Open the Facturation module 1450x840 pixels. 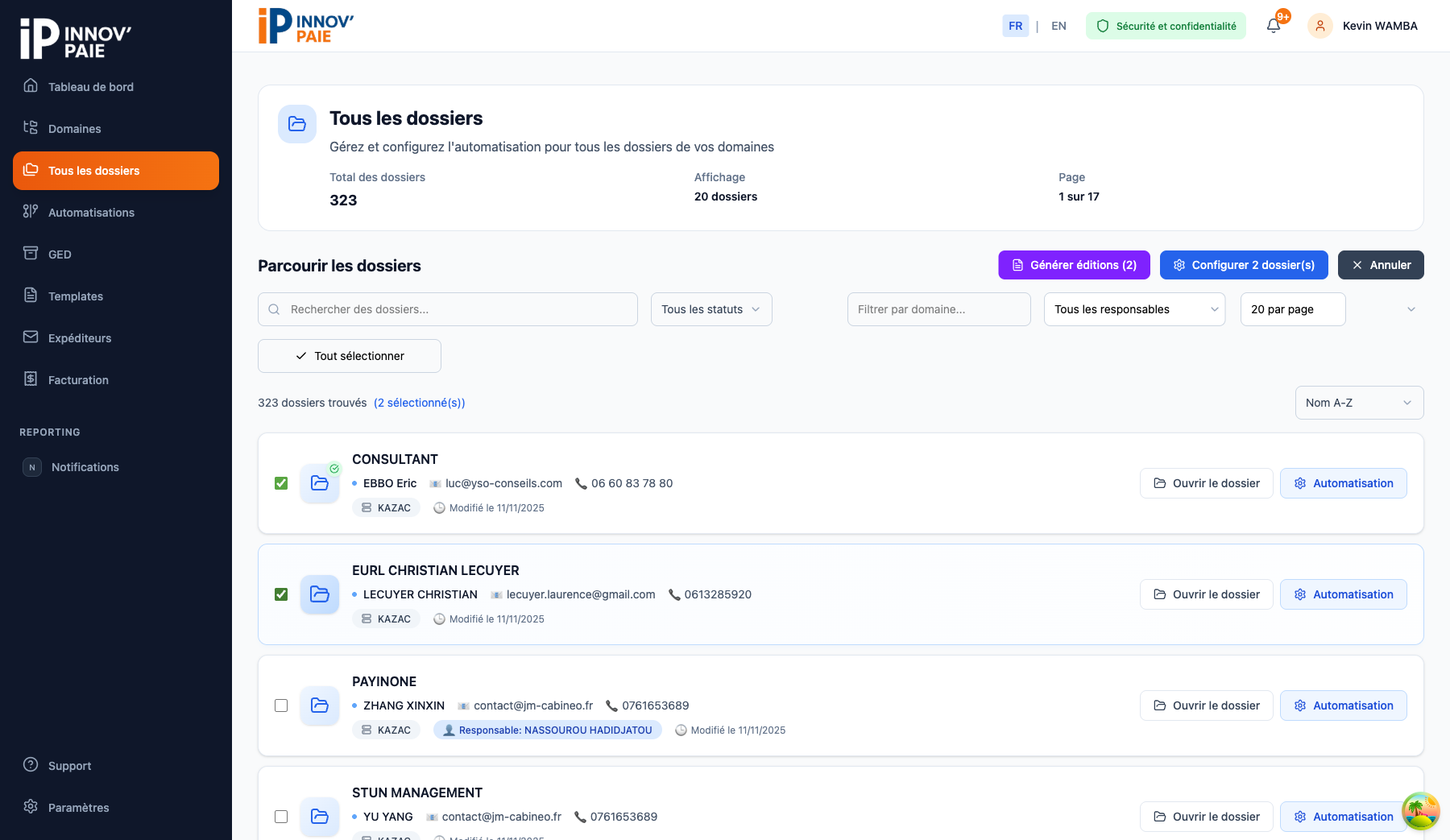pos(78,379)
